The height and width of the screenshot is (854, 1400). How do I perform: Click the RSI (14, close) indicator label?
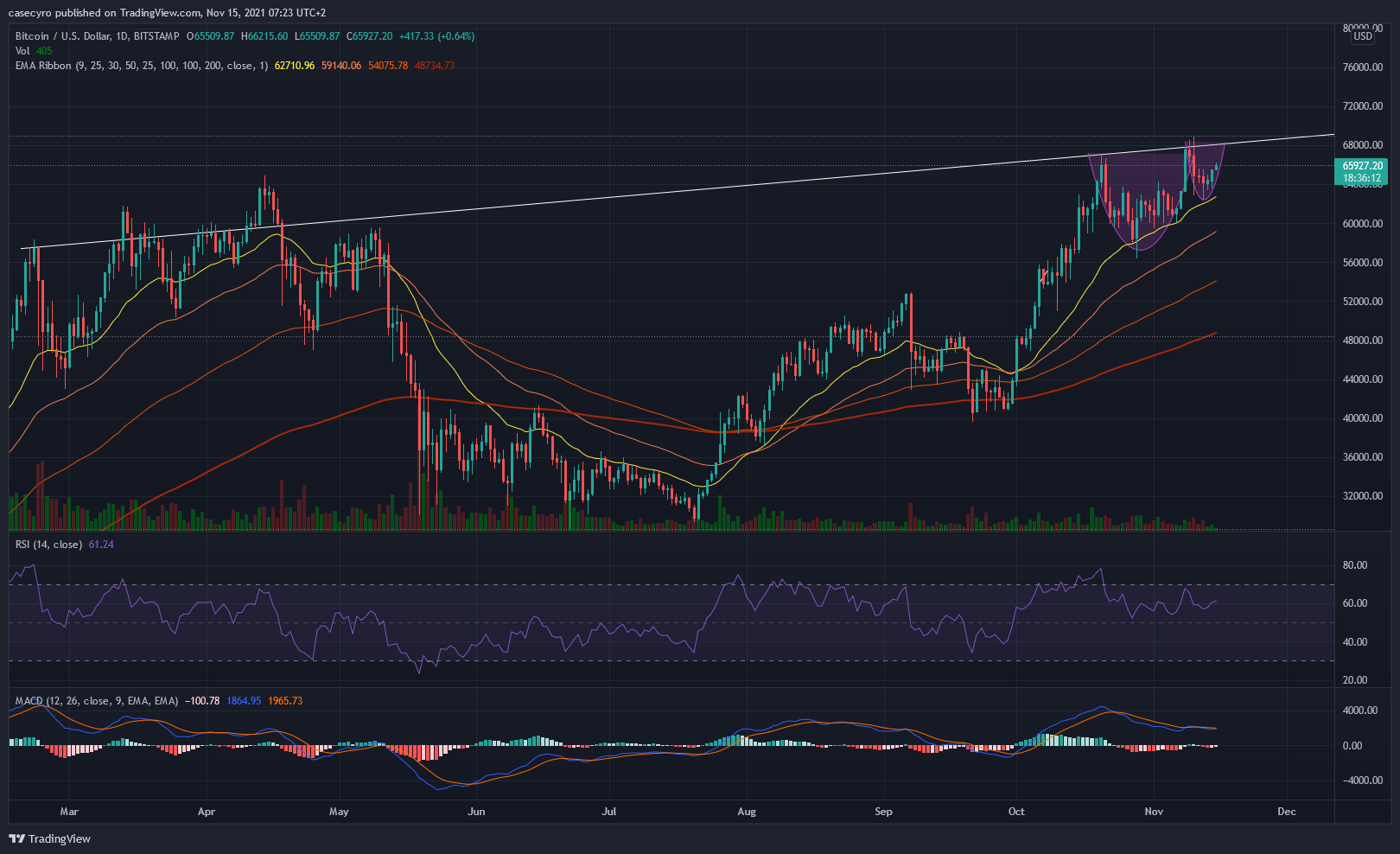[48, 545]
